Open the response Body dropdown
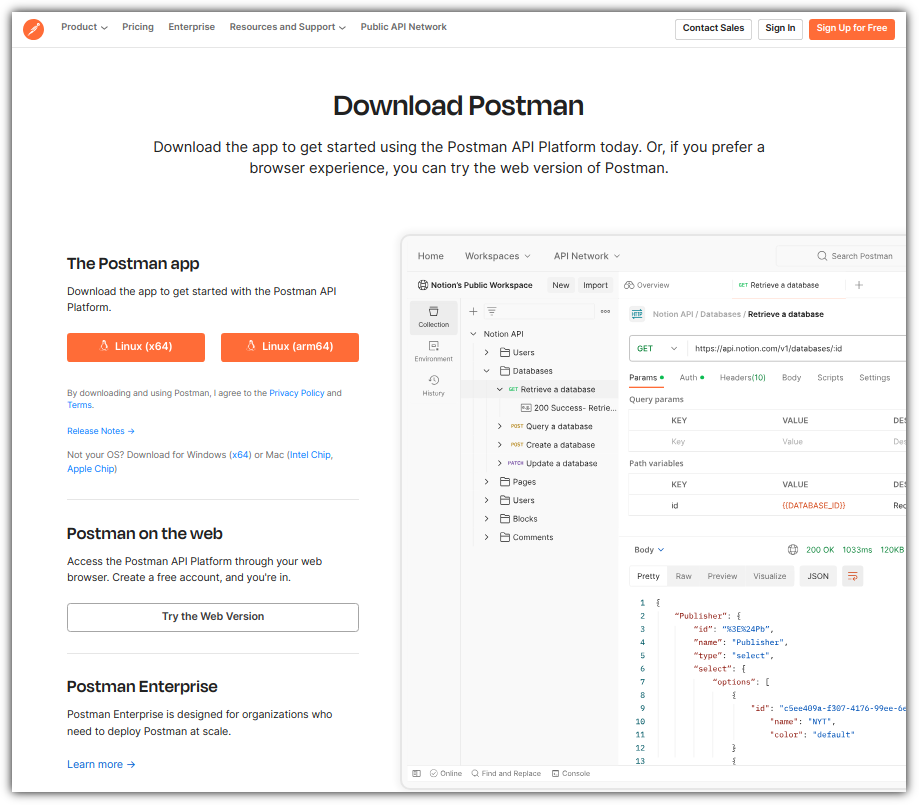919x805 pixels. [649, 550]
